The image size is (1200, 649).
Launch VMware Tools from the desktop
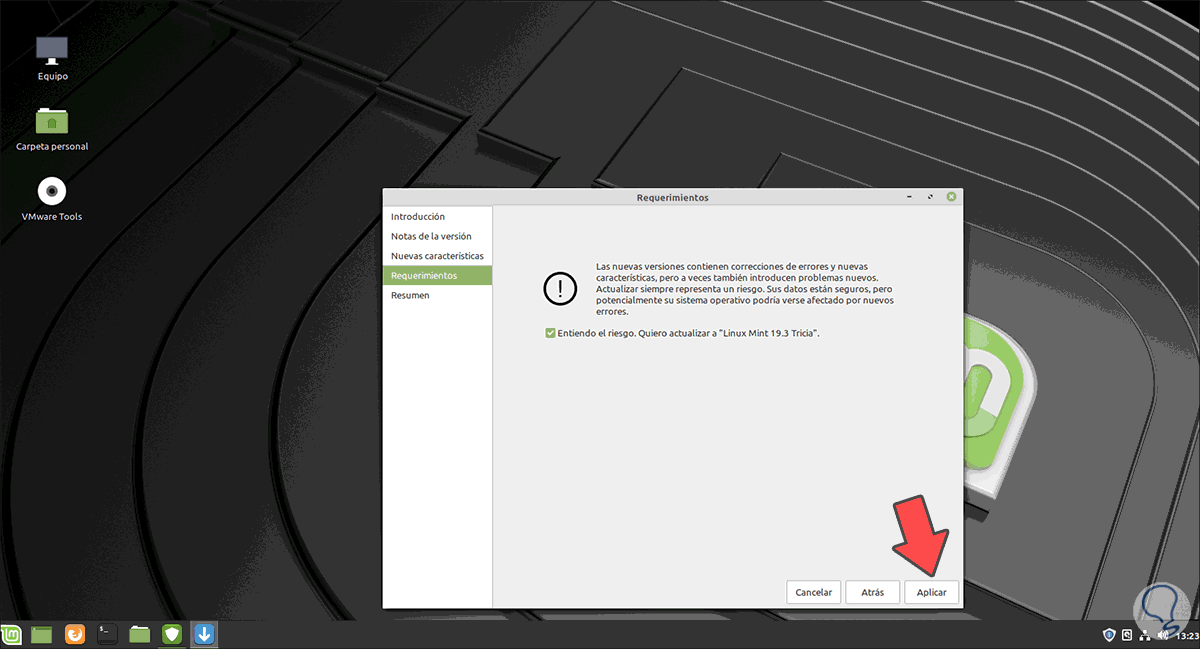tap(51, 192)
